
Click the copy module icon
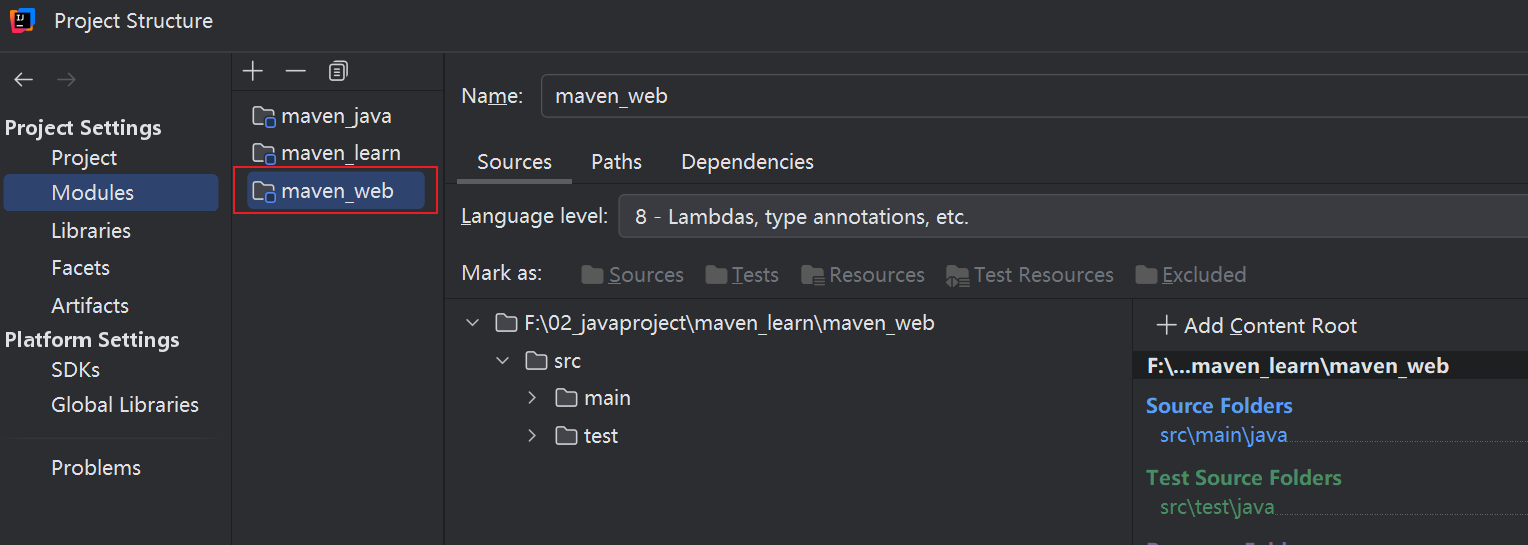338,71
